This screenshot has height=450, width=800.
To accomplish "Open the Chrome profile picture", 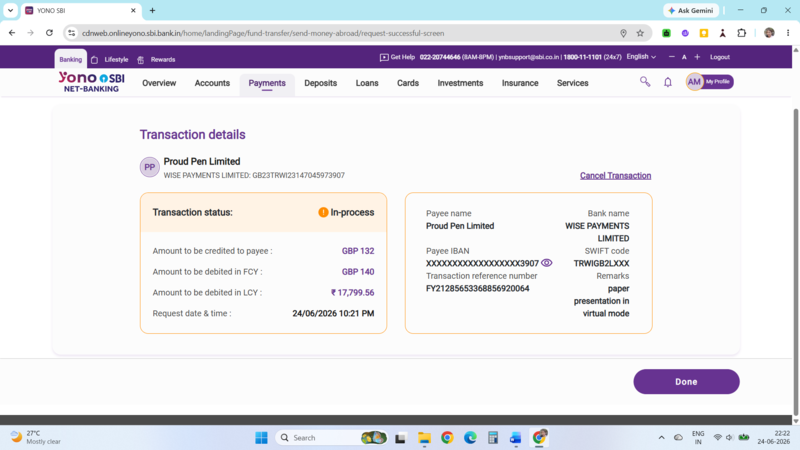I will point(769,33).
